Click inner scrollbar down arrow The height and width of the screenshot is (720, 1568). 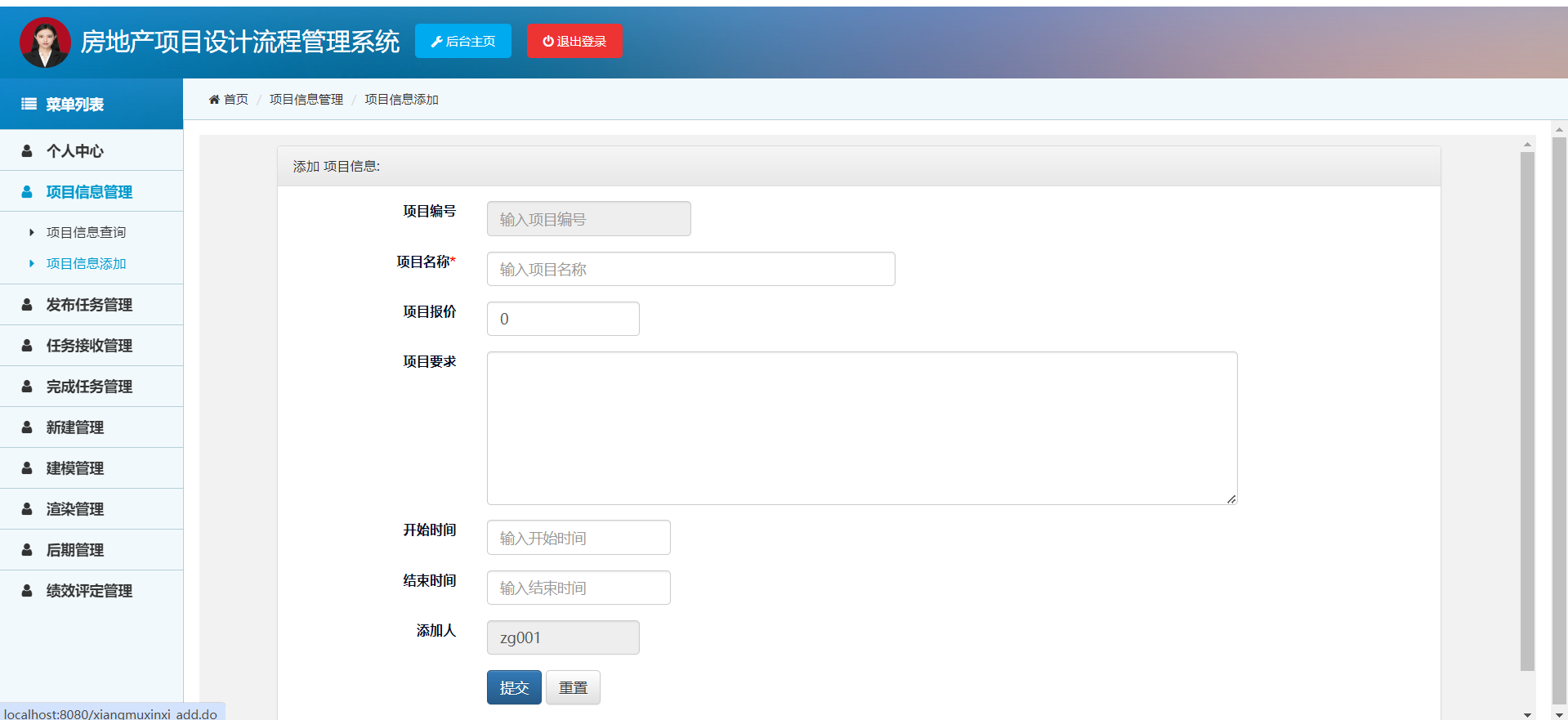pyautogui.click(x=1527, y=713)
